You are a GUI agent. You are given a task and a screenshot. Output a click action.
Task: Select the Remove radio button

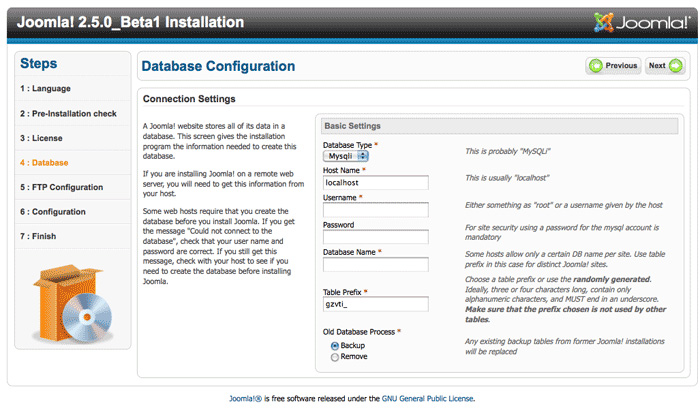[x=335, y=357]
